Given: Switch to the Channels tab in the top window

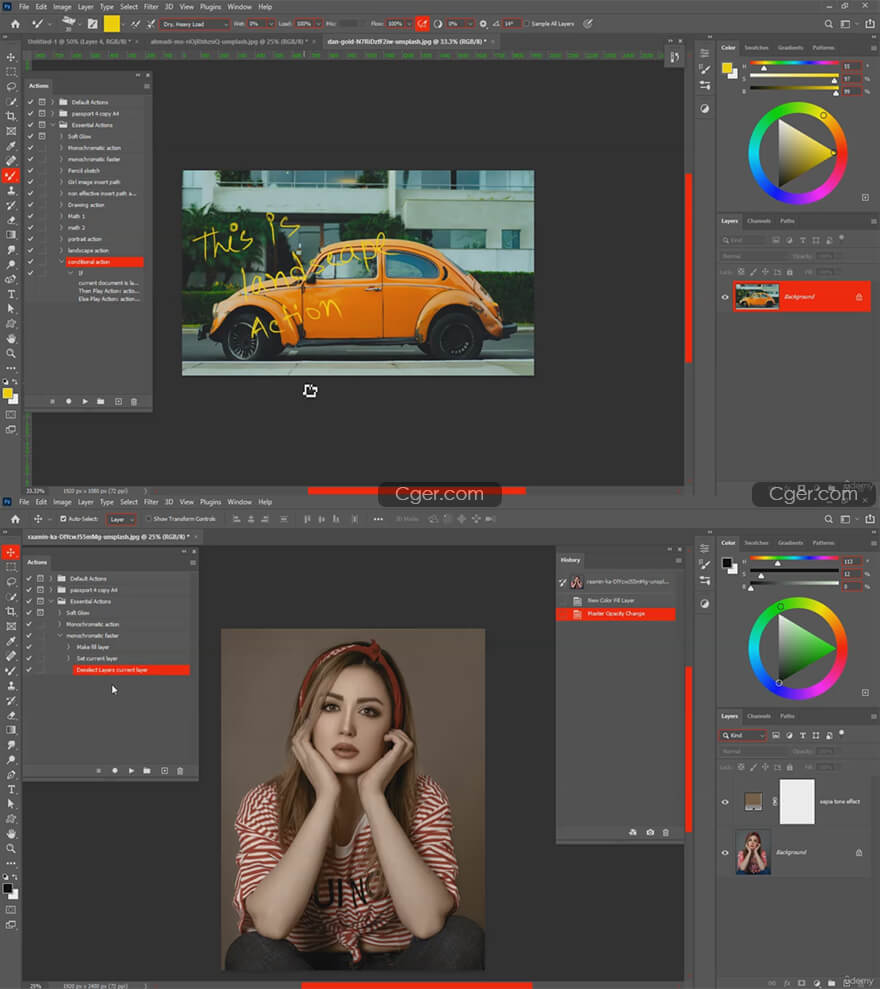Looking at the screenshot, I should (x=758, y=221).
